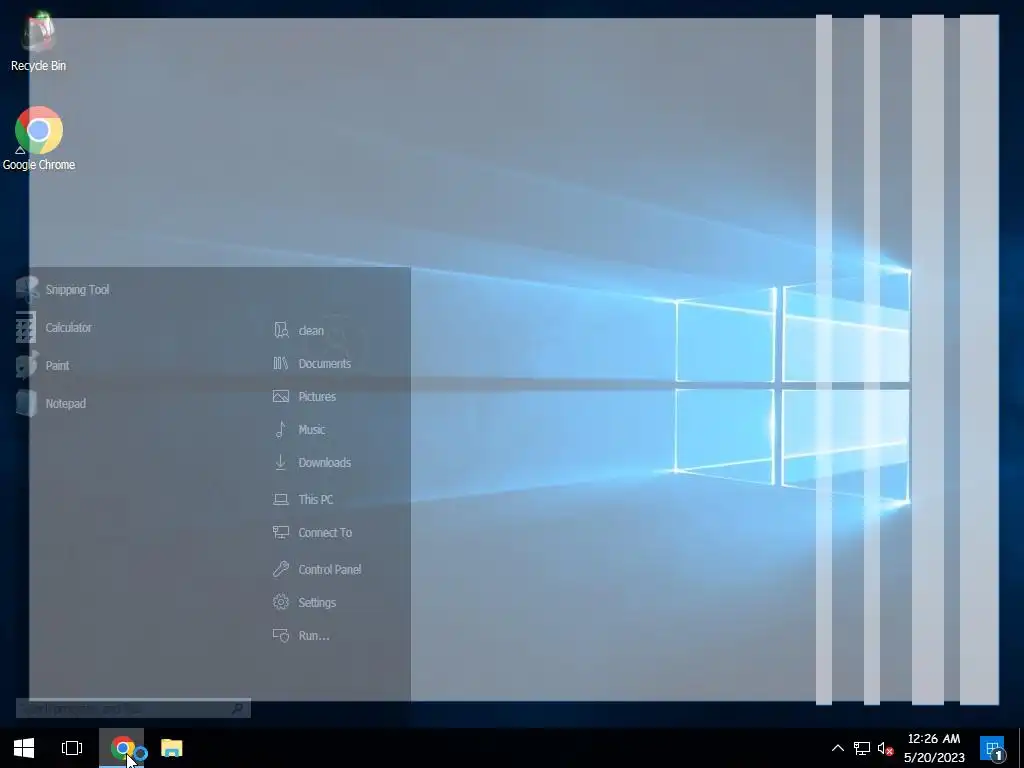Open the Recycle Bin desktop icon
1024x768 pixels.
(38, 42)
